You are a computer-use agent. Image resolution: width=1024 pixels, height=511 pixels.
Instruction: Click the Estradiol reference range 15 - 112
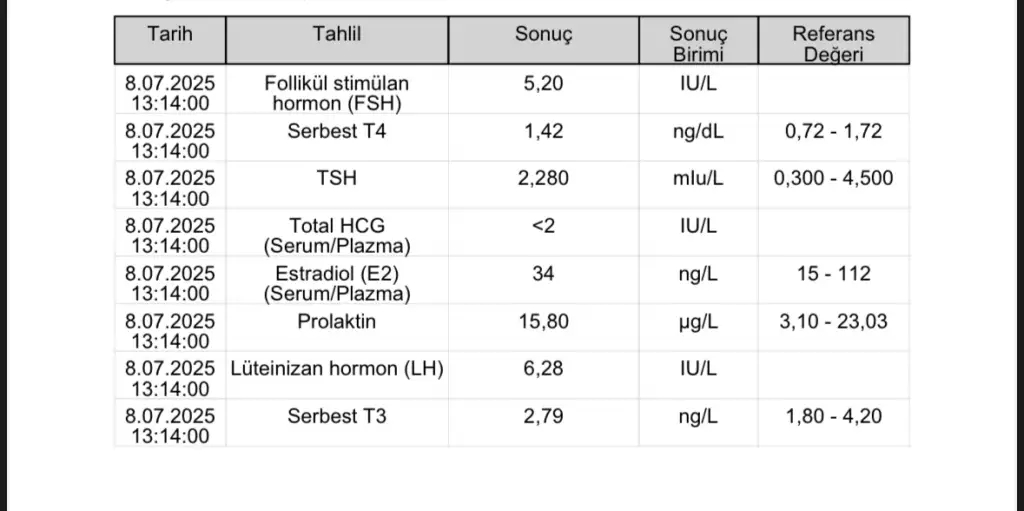(834, 274)
